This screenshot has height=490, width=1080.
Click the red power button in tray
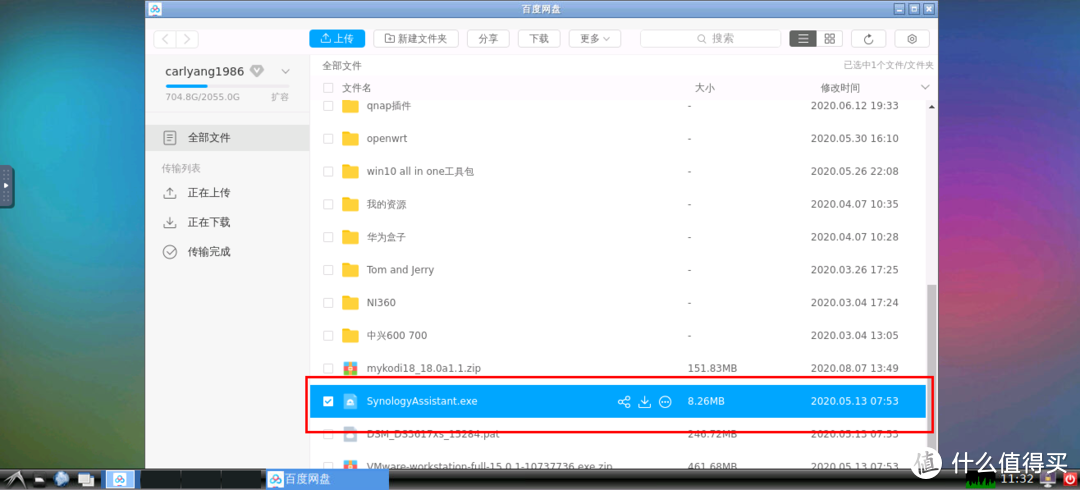pyautogui.click(x=1070, y=478)
